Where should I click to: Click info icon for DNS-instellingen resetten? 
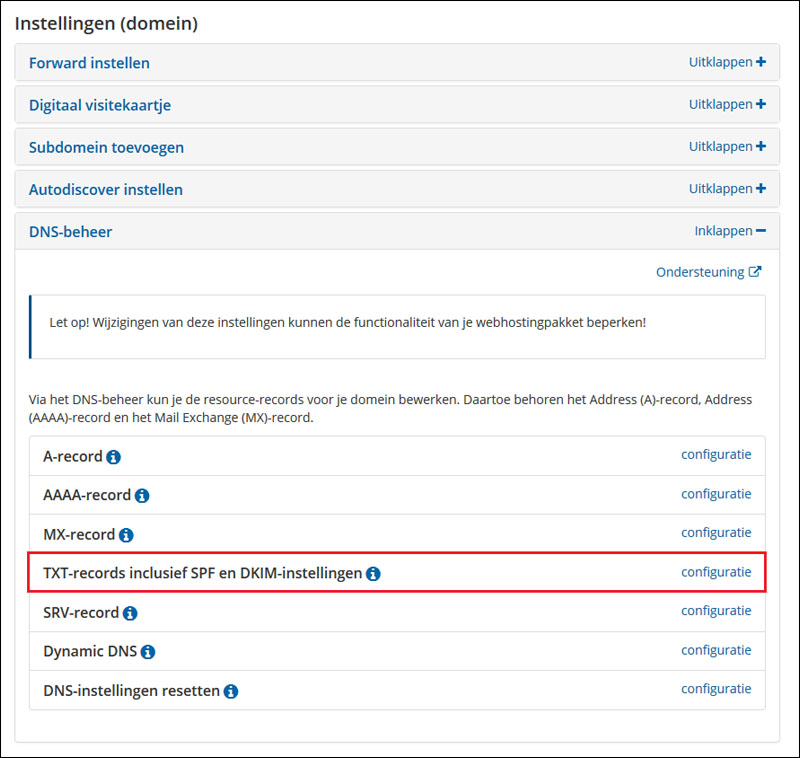click(x=231, y=691)
